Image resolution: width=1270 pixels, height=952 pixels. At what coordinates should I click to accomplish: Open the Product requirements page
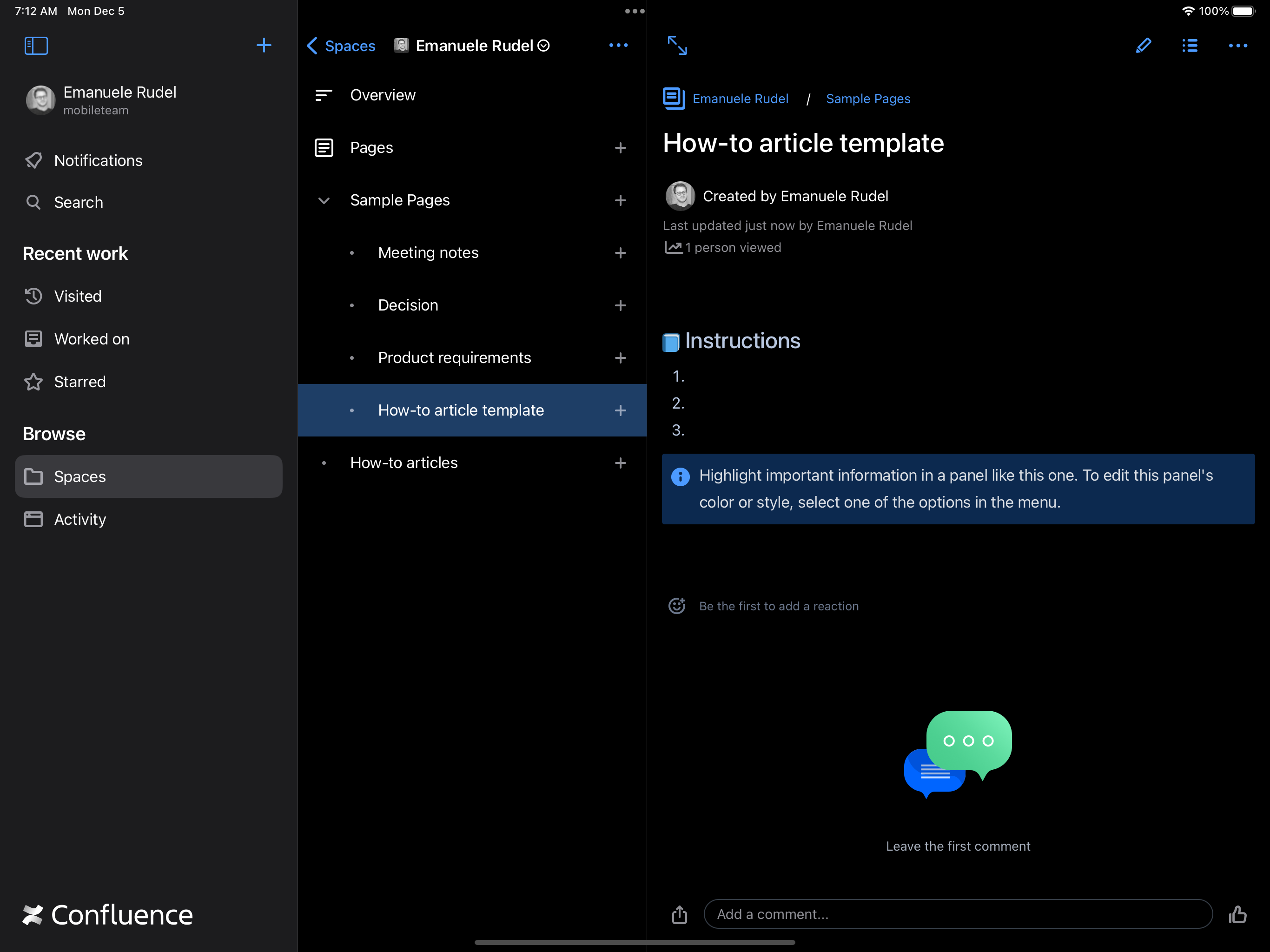click(454, 357)
